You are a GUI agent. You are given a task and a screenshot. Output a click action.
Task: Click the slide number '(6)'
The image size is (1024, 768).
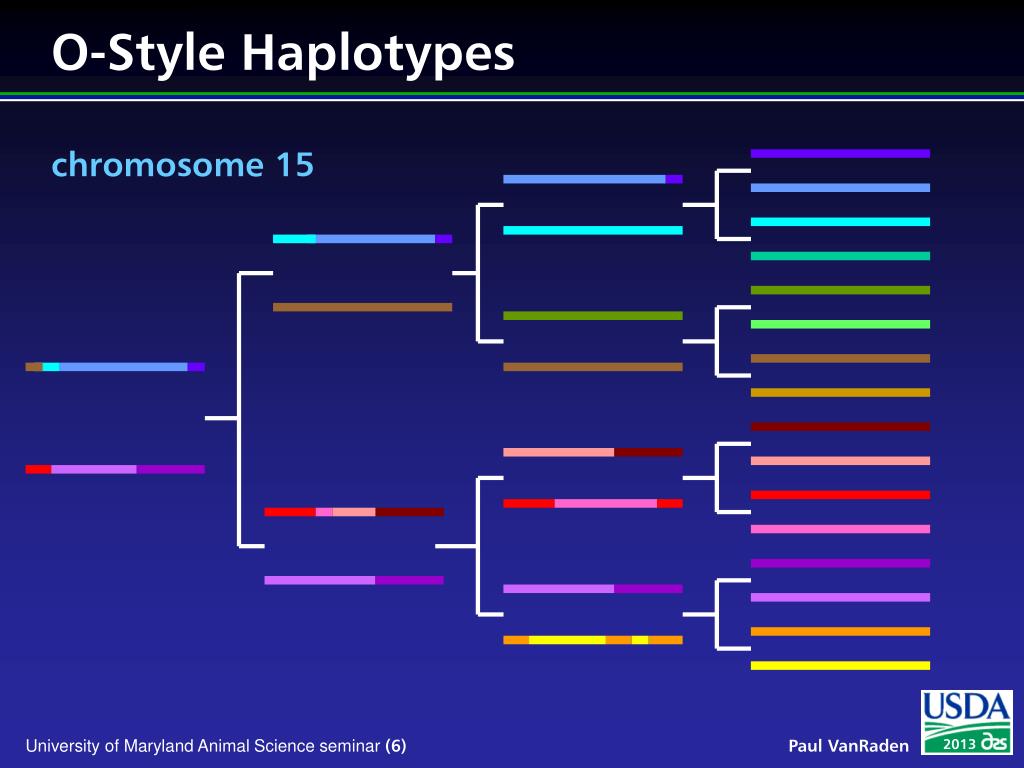coord(396,746)
